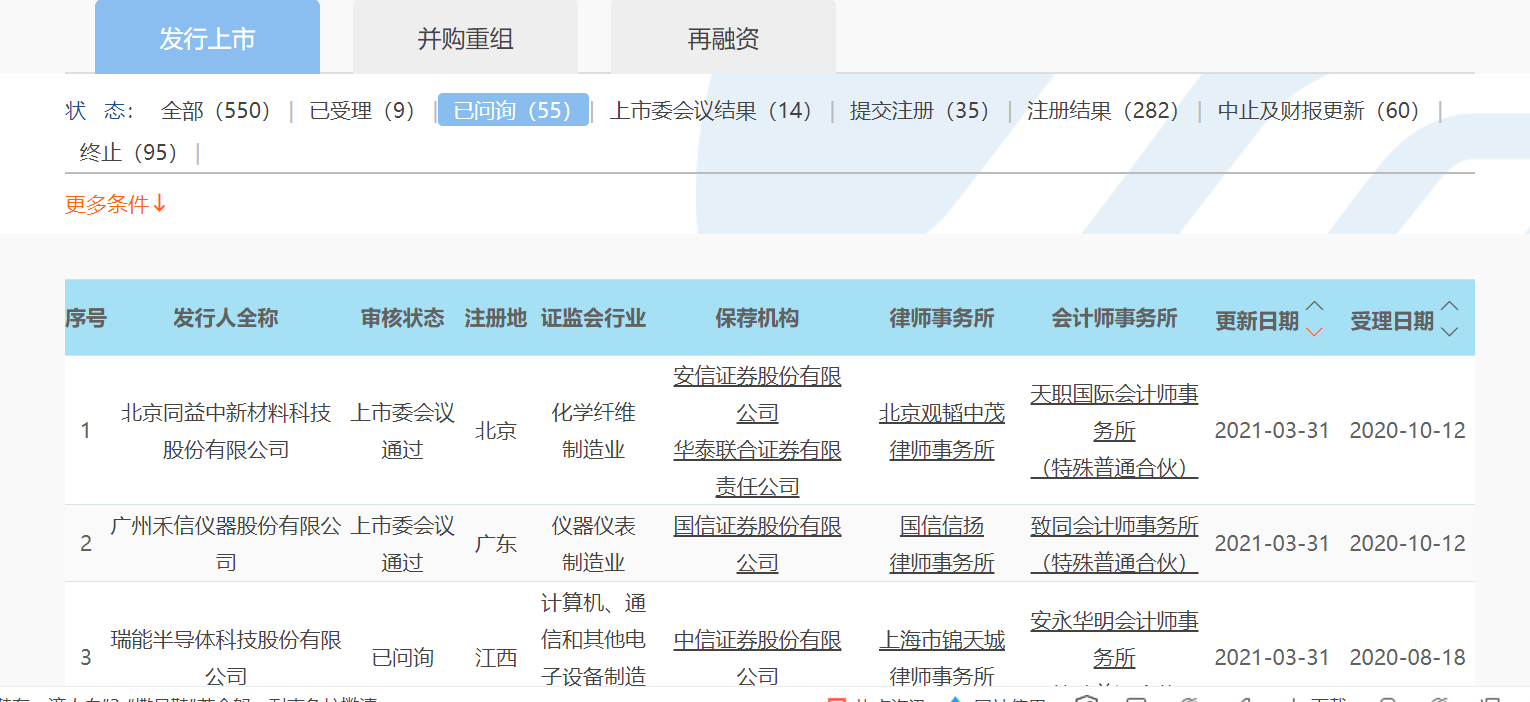Click the 注册地 column header

[x=496, y=318]
